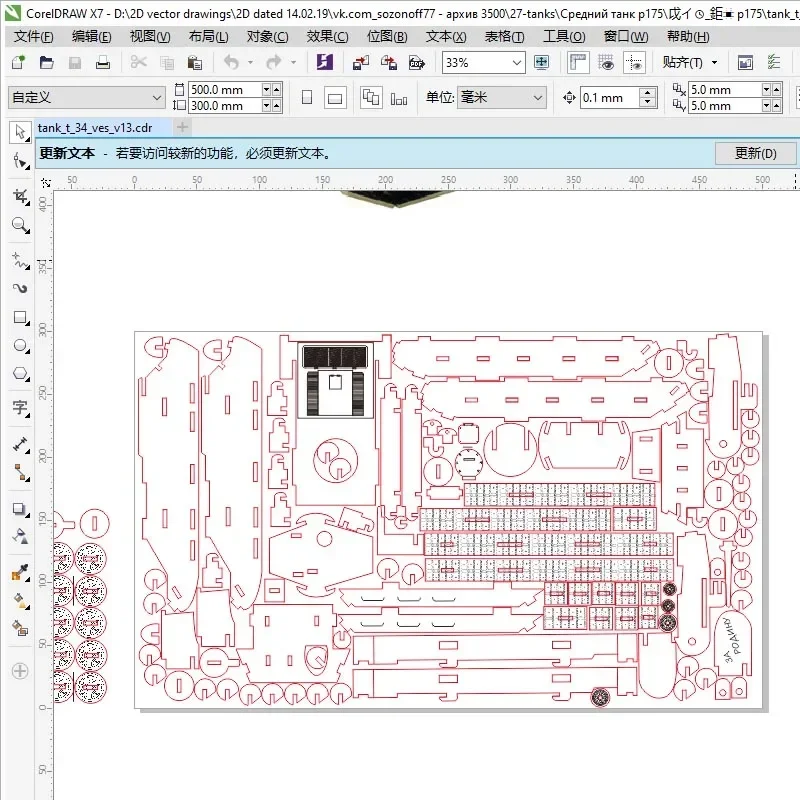The height and width of the screenshot is (800, 800).
Task: Click the Print icon in the toolbar
Action: coord(103,63)
